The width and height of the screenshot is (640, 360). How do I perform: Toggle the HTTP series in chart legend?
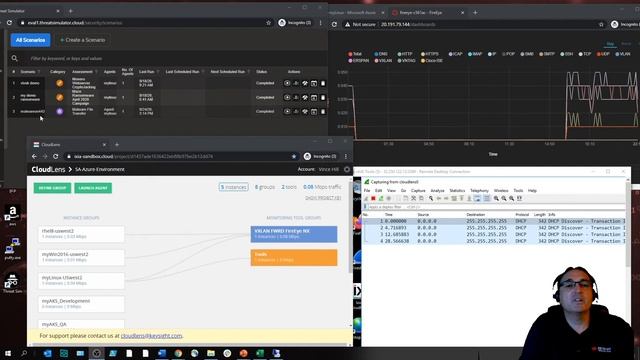(405, 54)
